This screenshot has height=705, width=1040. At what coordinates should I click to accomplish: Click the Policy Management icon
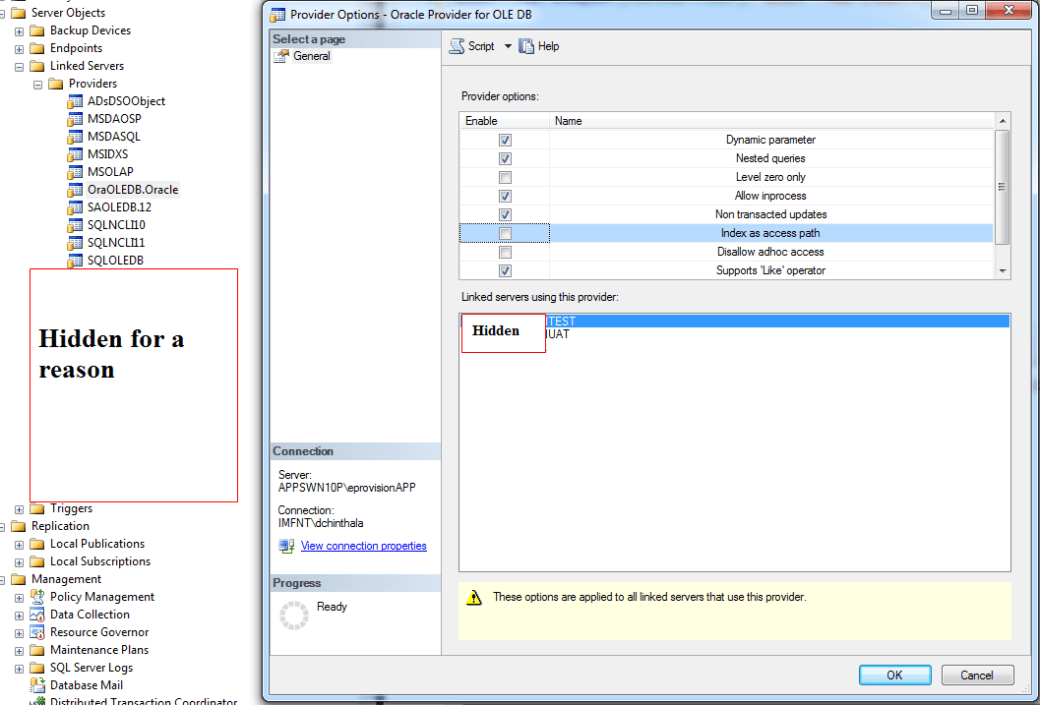39,597
